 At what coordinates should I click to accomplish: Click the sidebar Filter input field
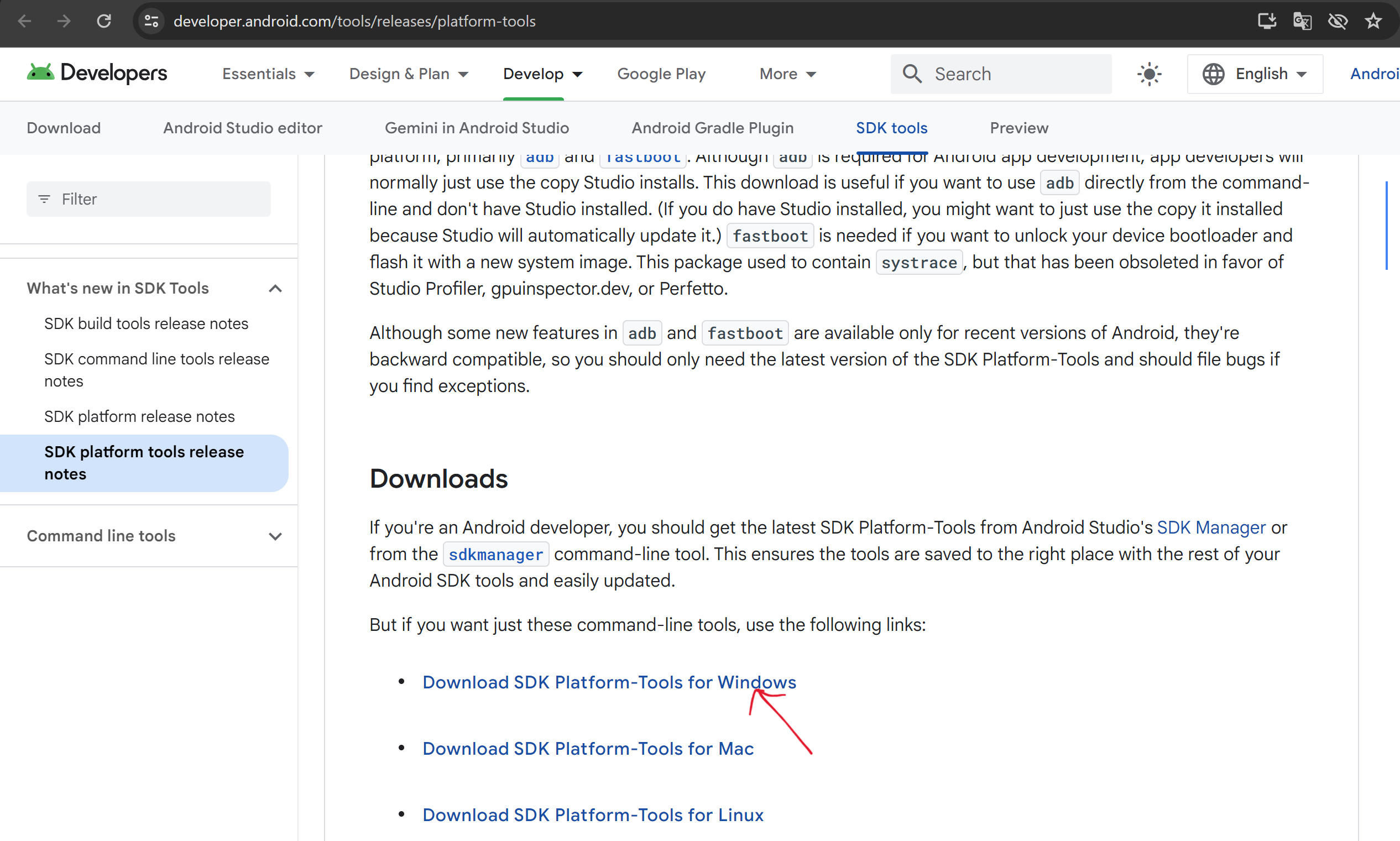[148, 199]
